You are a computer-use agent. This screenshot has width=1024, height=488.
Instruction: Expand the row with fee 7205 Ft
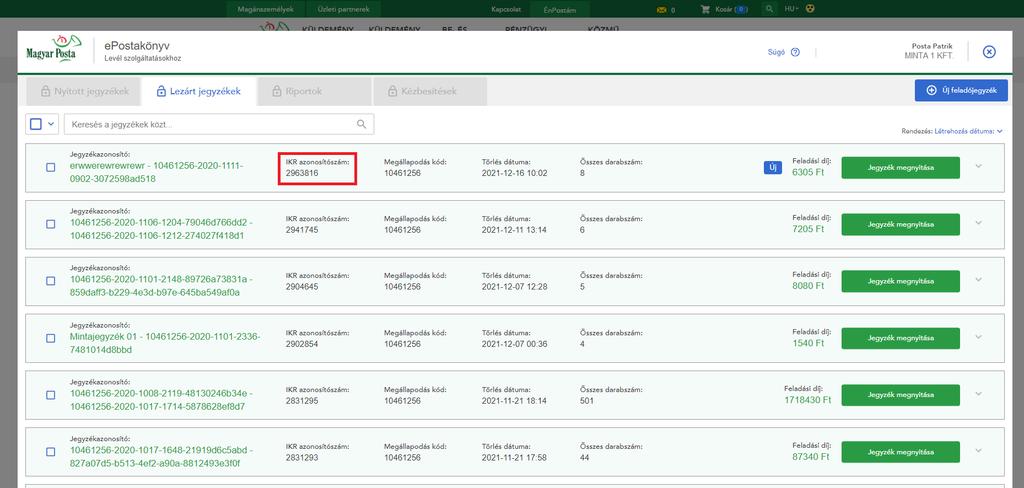tap(978, 223)
